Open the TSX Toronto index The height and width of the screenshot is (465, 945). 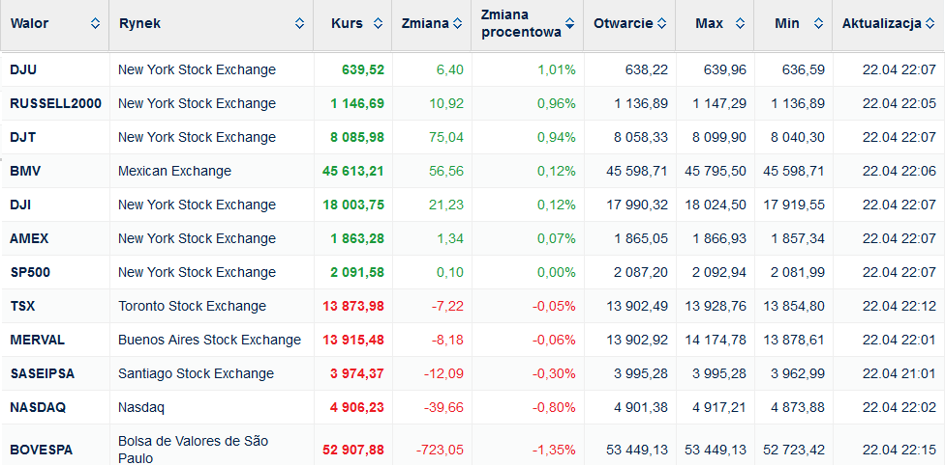pos(23,307)
